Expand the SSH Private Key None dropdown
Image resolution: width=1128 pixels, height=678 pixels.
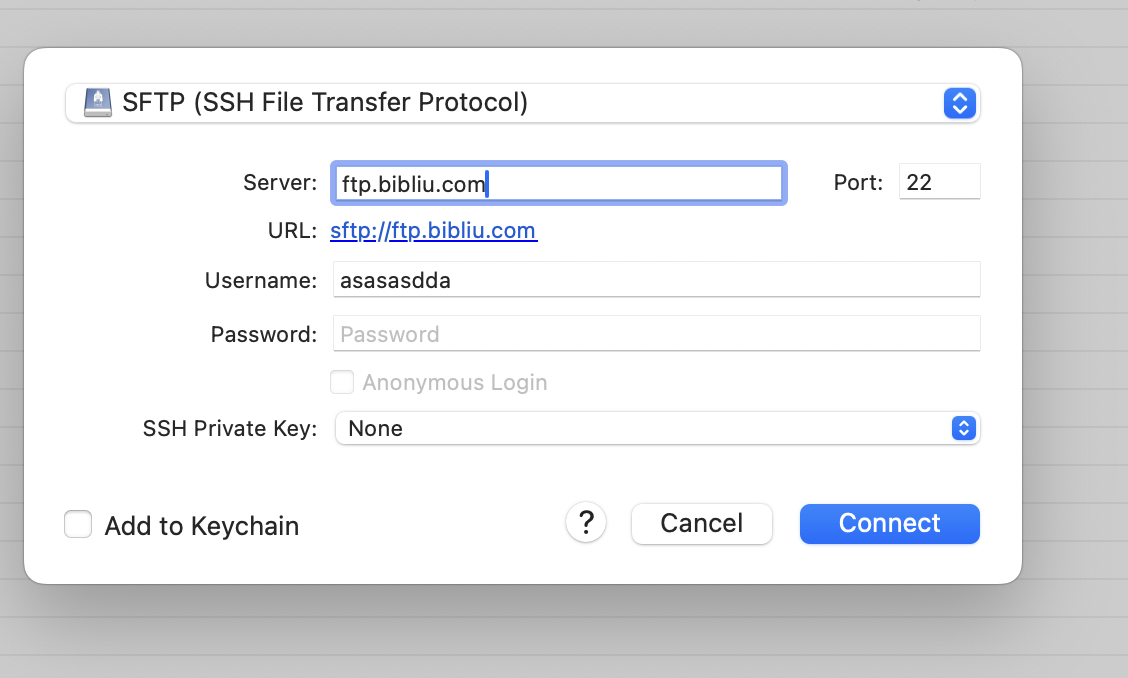(658, 428)
